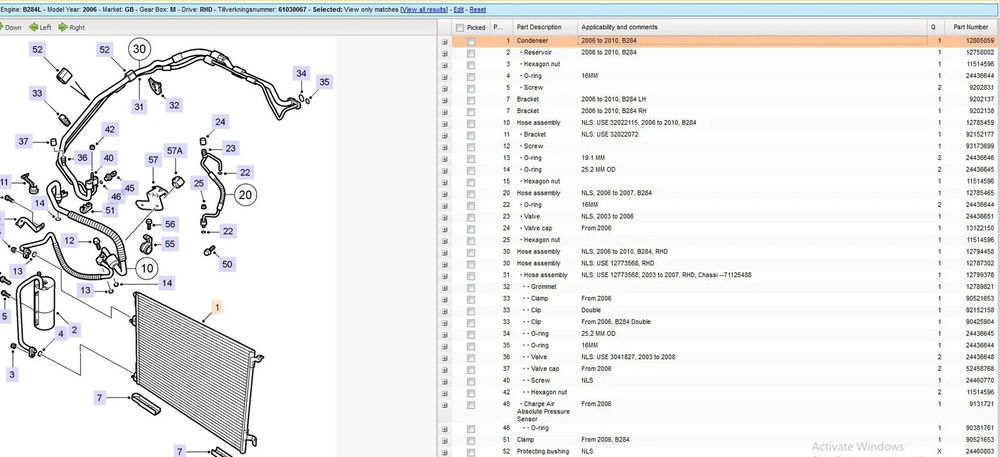Click callout 30 circle on the diagram
1000x457 pixels.
[x=140, y=49]
